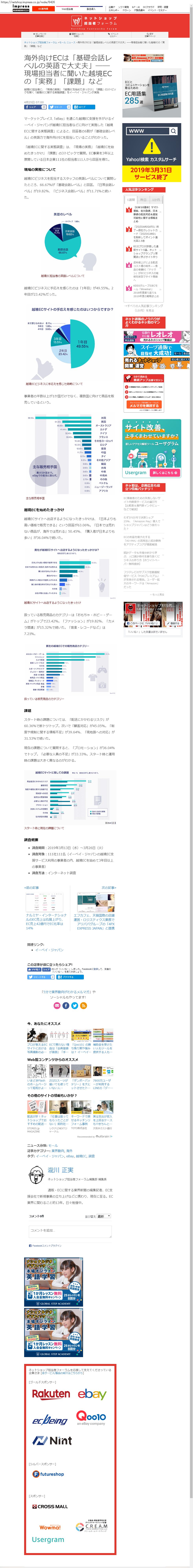193x1568 pixels.
Task: Click the orange RSS feed icon
Action: 83,1006
